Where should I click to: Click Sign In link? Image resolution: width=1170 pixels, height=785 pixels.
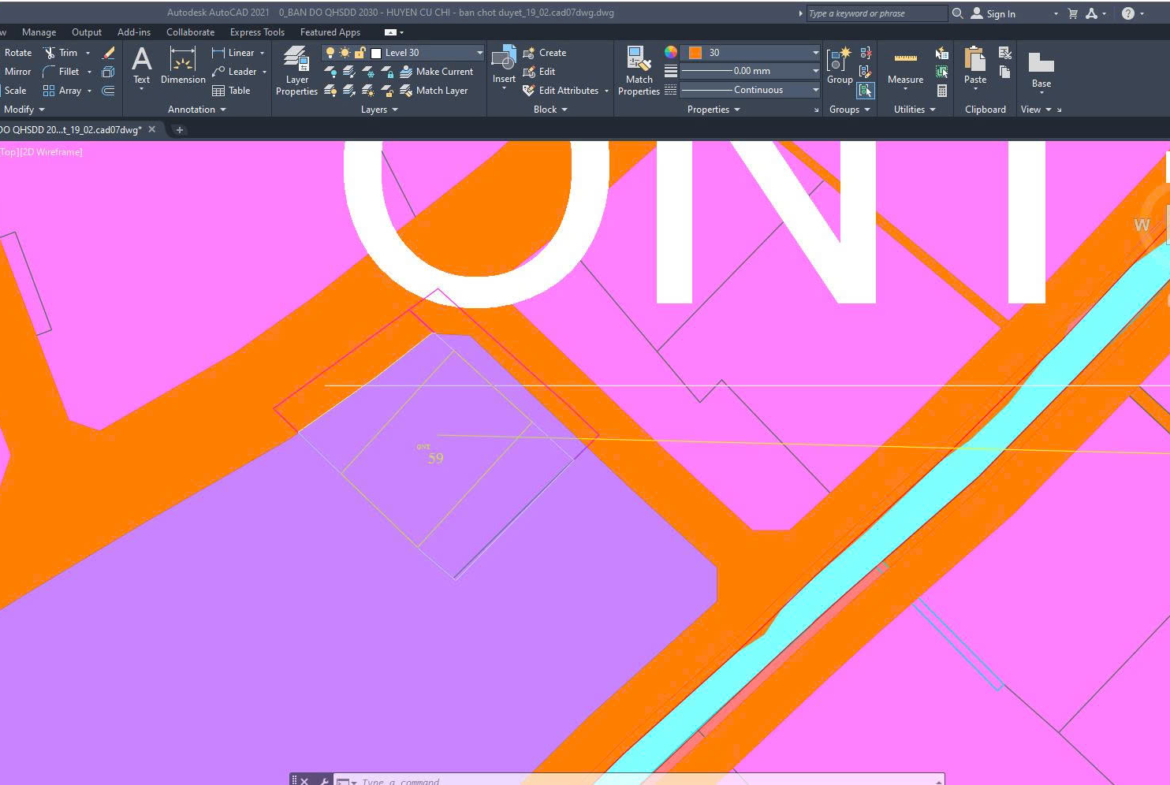[1000, 14]
